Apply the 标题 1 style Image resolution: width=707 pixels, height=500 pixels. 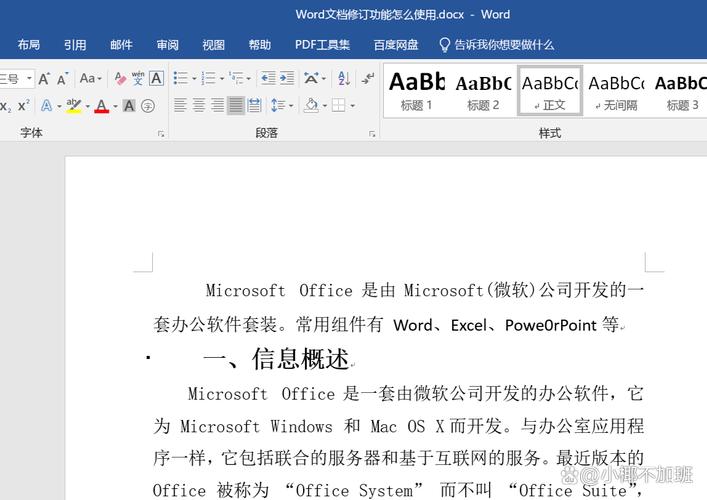pyautogui.click(x=417, y=92)
